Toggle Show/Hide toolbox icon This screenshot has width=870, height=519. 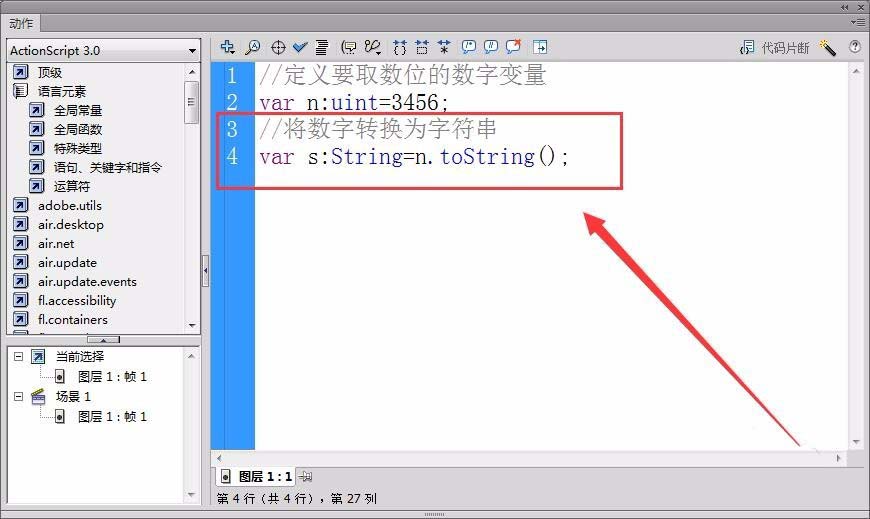[x=540, y=47]
